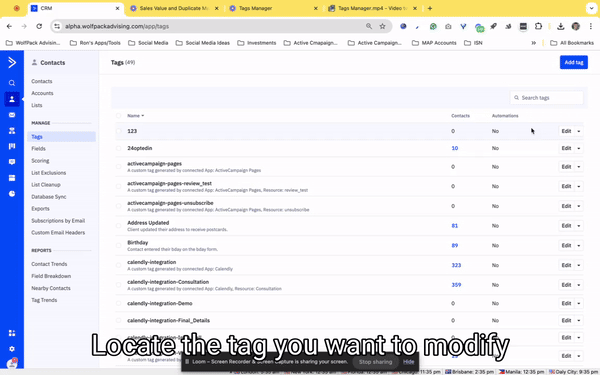Open the browser downloads icon
The image size is (600, 375).
coord(561,26)
